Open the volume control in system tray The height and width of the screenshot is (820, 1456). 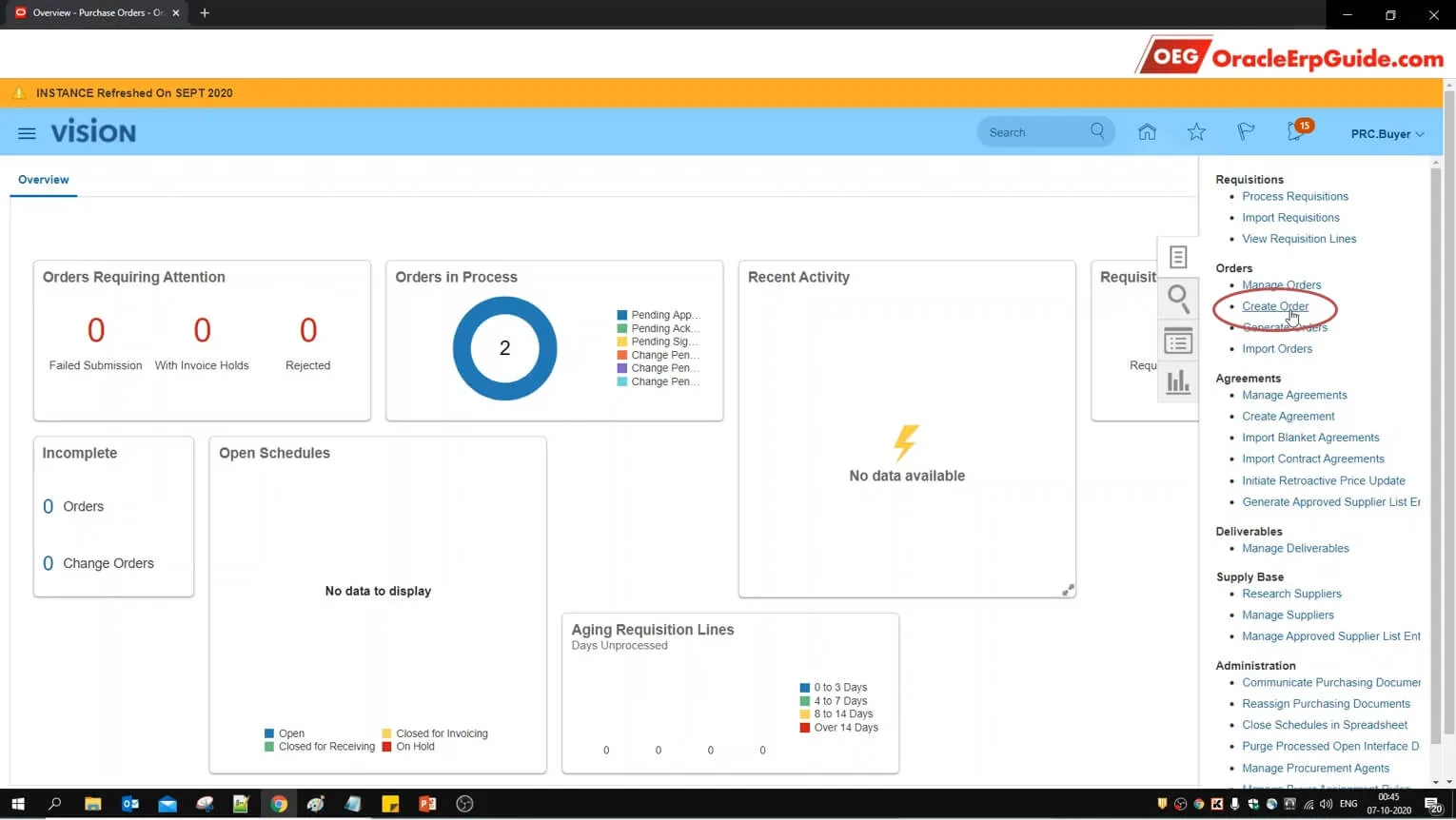coord(1326,804)
